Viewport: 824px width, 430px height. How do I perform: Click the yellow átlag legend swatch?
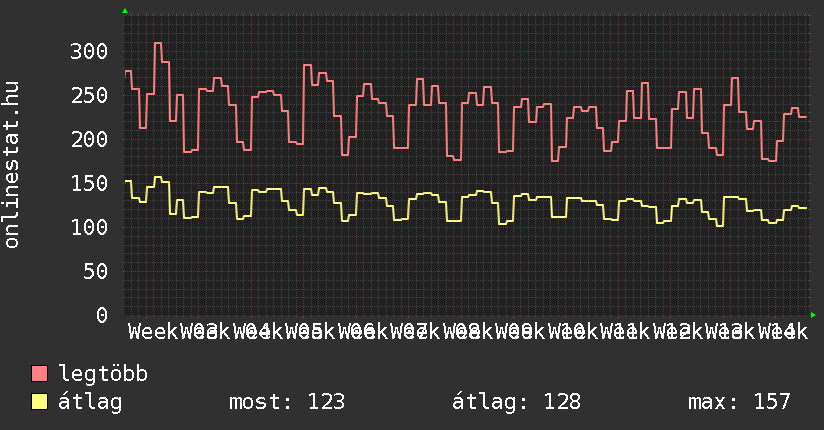pyautogui.click(x=40, y=402)
